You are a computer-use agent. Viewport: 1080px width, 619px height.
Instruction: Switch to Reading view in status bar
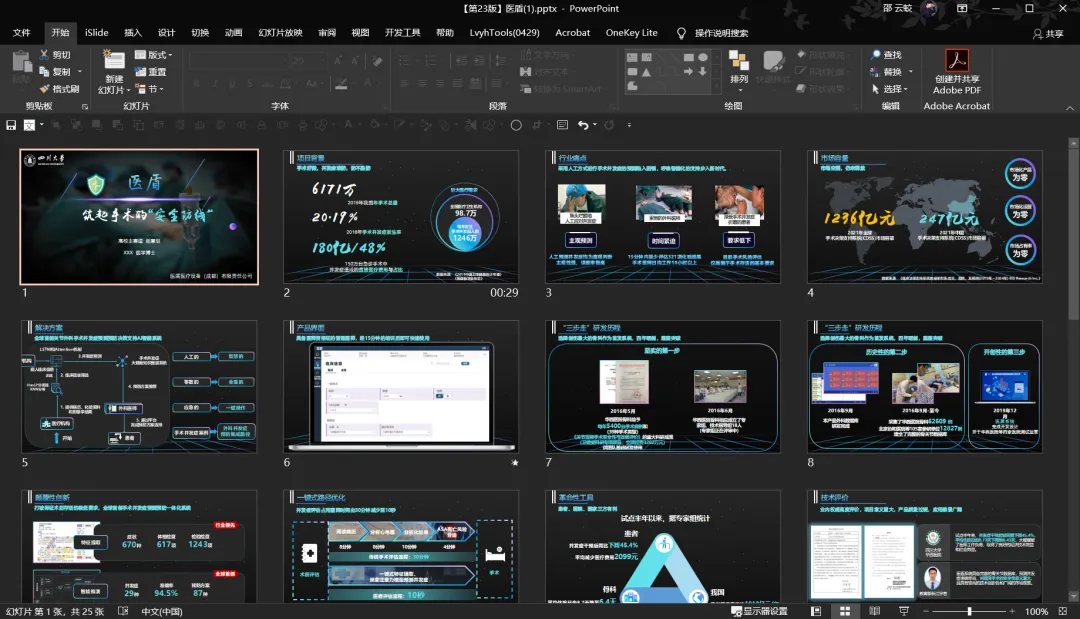pyautogui.click(x=874, y=611)
